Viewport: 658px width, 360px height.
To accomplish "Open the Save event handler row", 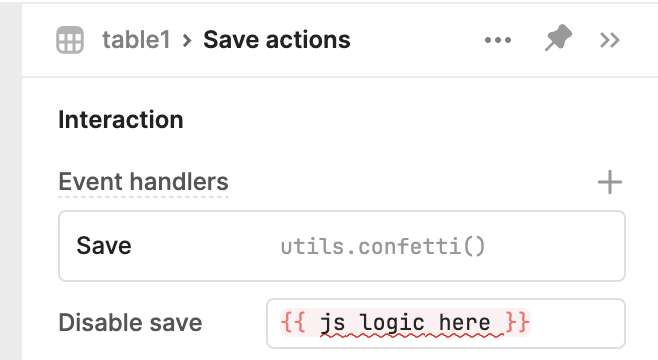I will click(342, 246).
